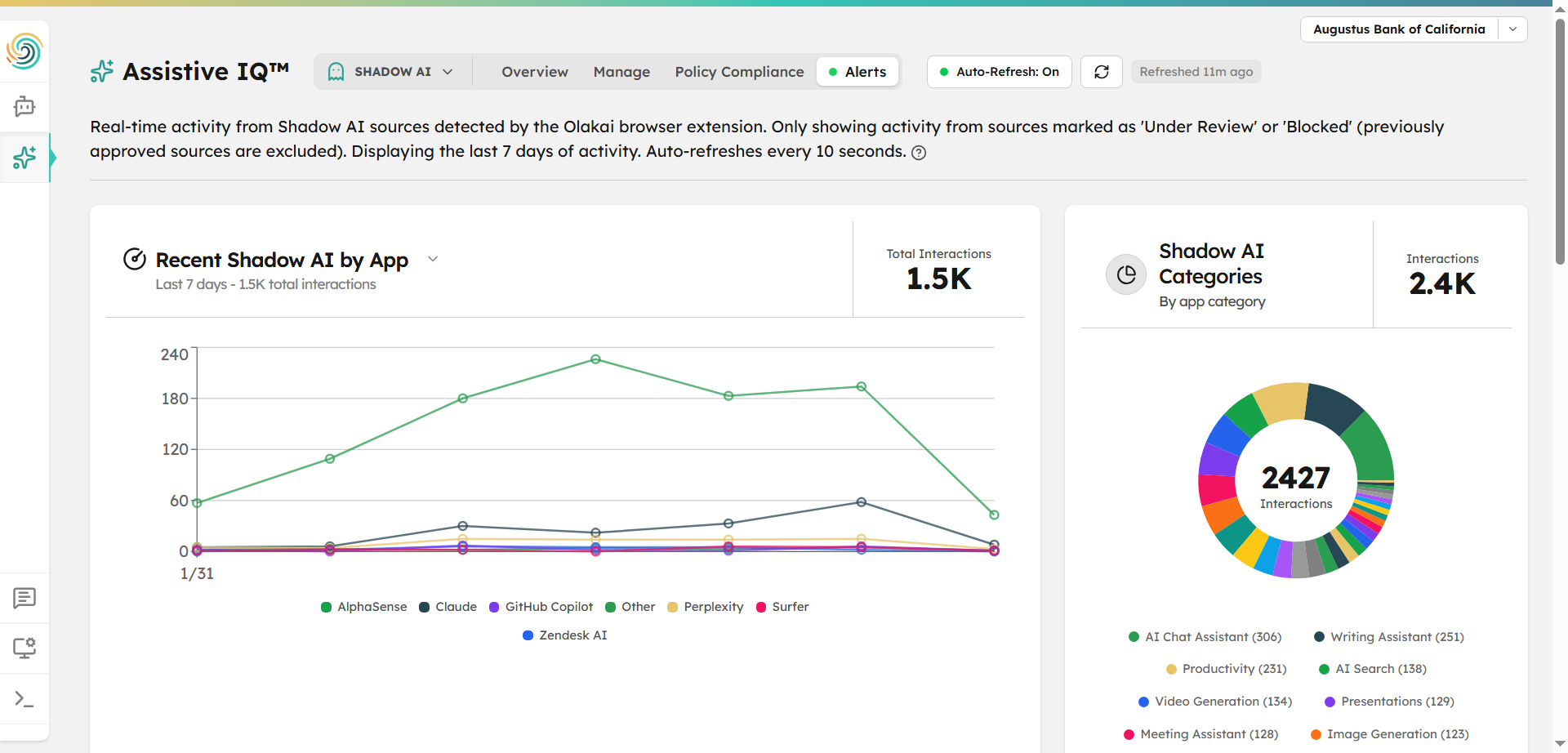Viewport: 1568px width, 753px height.
Task: Click the Olakai spiral logo icon
Action: coord(24,51)
